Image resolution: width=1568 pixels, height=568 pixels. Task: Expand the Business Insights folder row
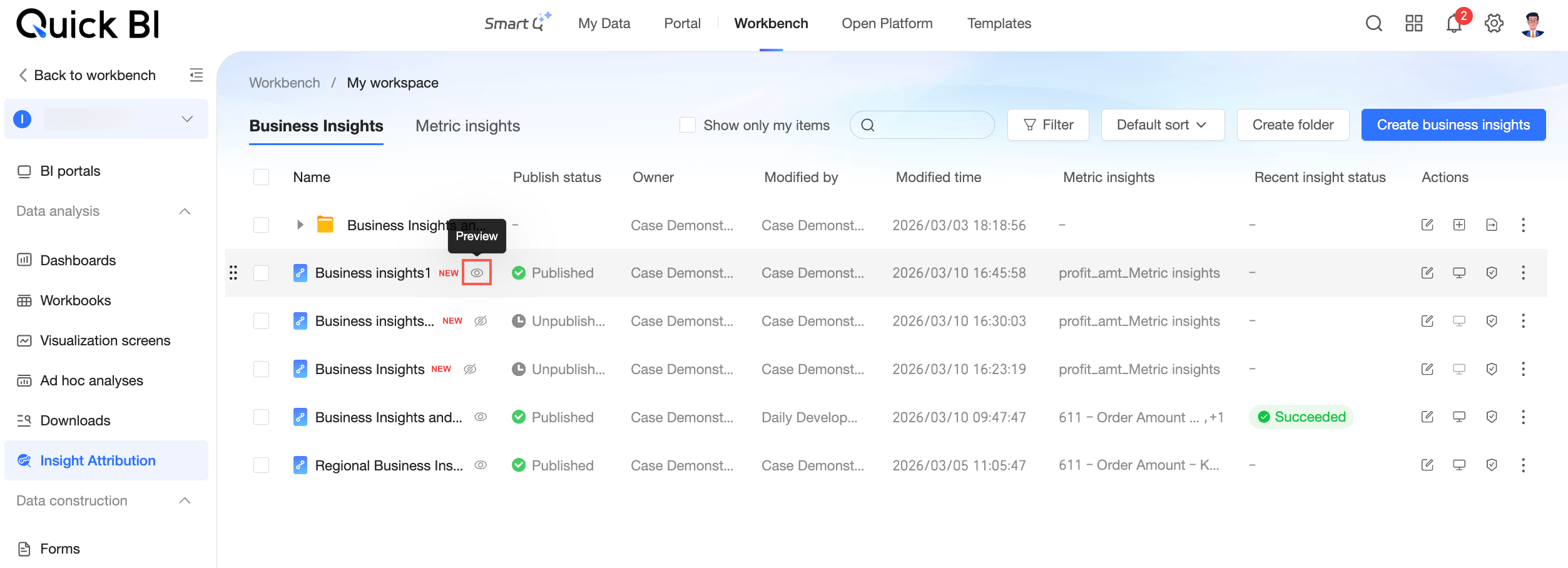point(300,225)
